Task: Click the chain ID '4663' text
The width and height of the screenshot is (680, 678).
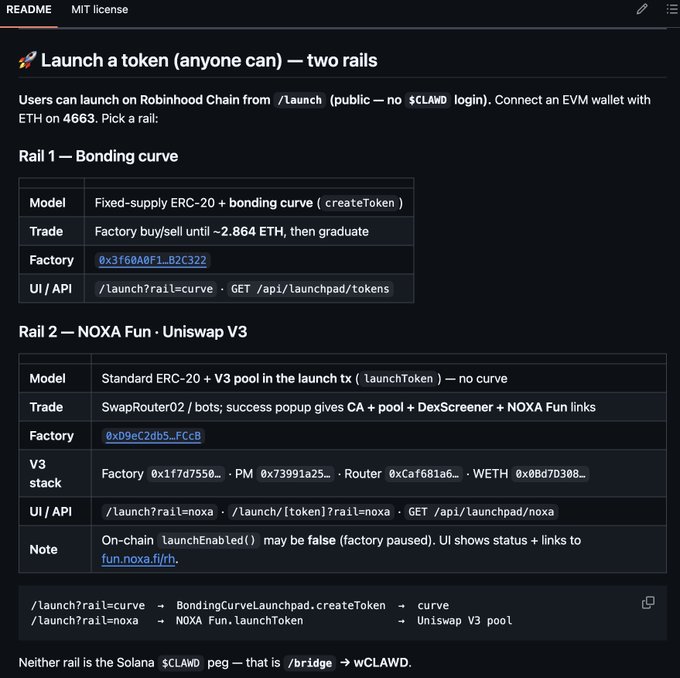Action: (78, 118)
